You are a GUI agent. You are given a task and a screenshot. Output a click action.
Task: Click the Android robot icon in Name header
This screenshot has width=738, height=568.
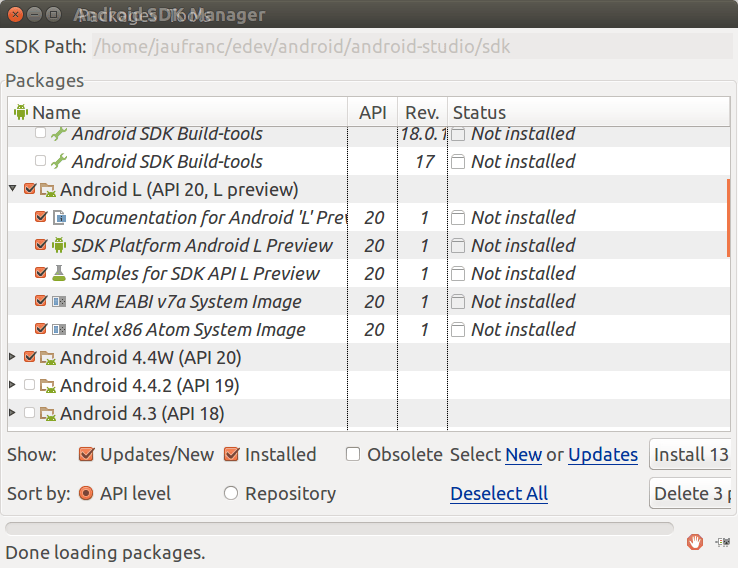click(21, 112)
